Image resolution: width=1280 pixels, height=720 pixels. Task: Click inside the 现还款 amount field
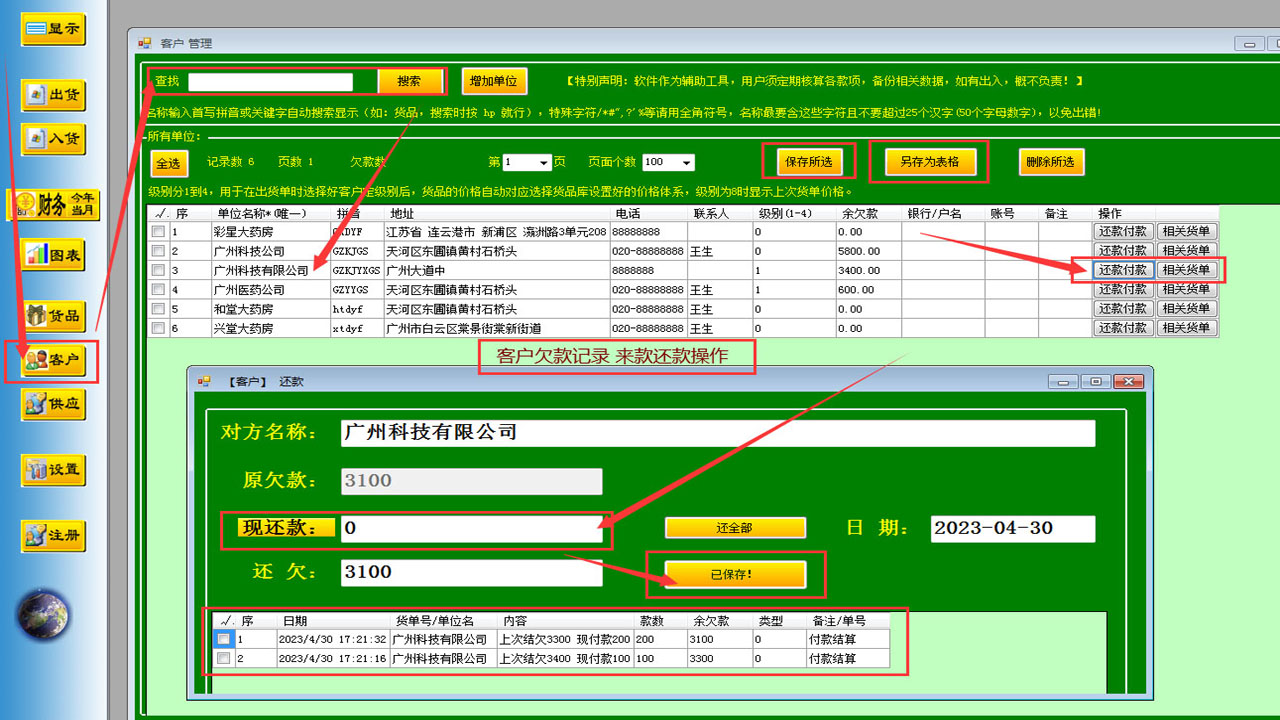[x=470, y=528]
